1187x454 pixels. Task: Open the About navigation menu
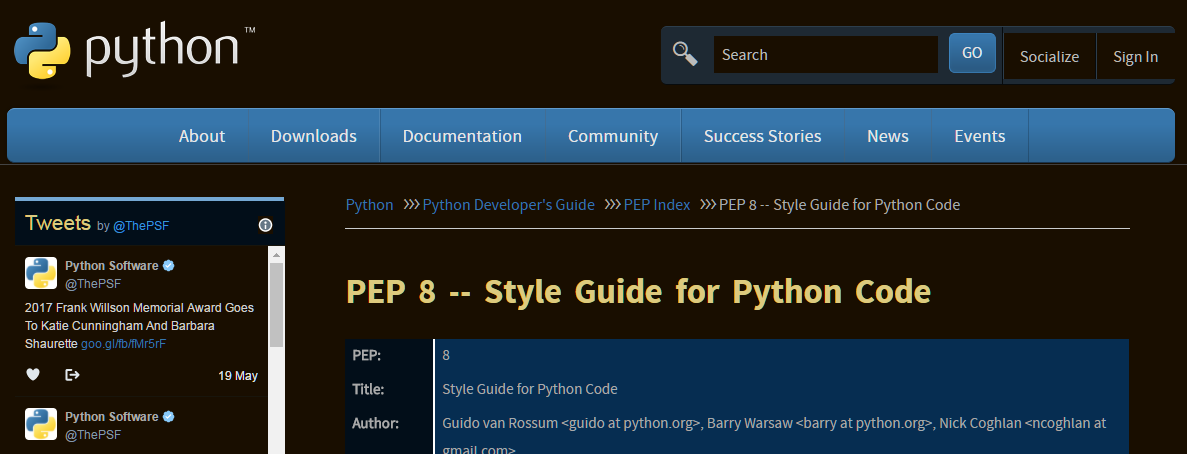point(202,136)
